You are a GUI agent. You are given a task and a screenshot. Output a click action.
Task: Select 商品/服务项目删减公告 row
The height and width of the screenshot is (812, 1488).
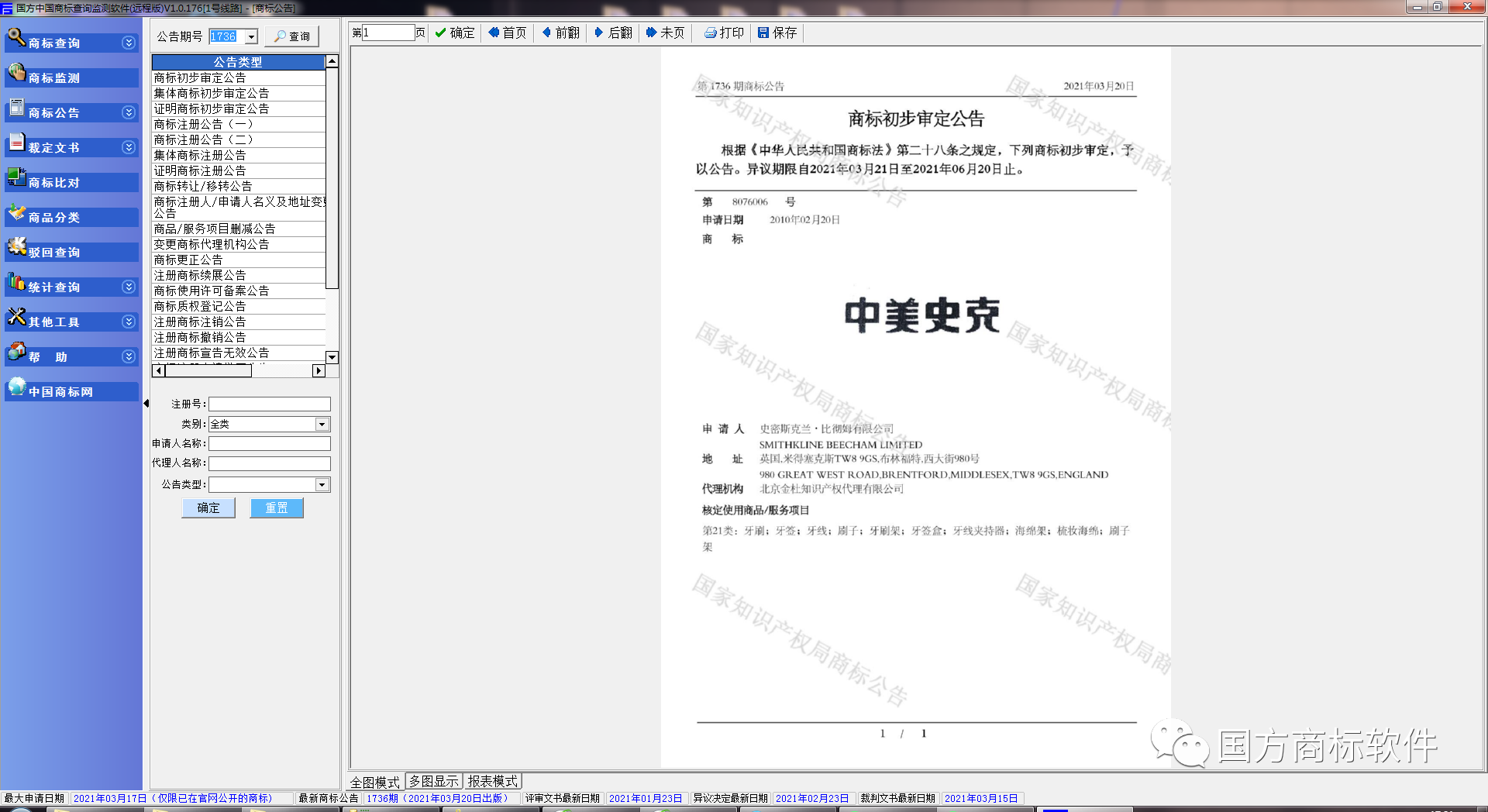(239, 229)
